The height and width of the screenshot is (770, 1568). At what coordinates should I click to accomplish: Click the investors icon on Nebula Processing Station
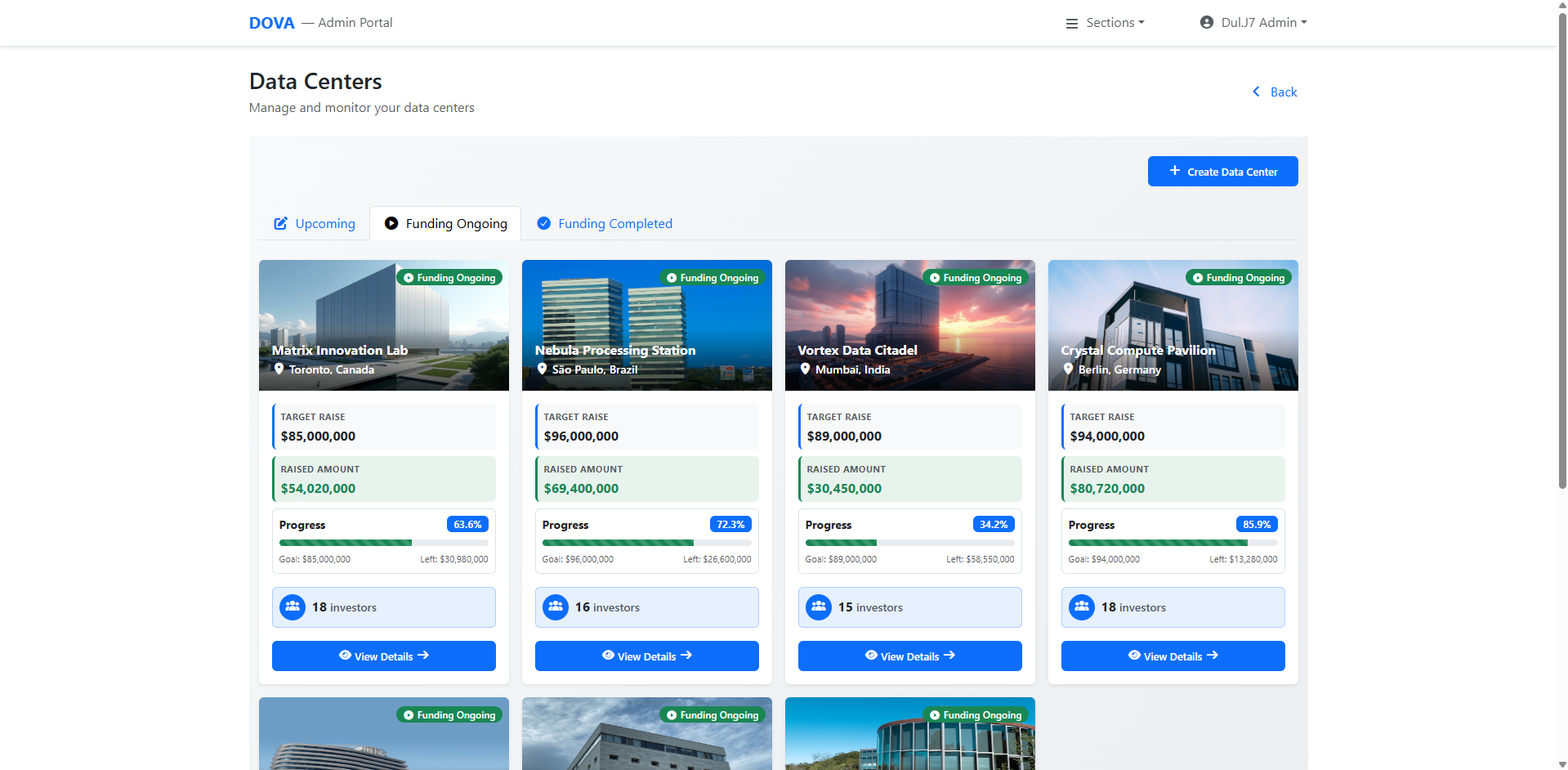(556, 607)
